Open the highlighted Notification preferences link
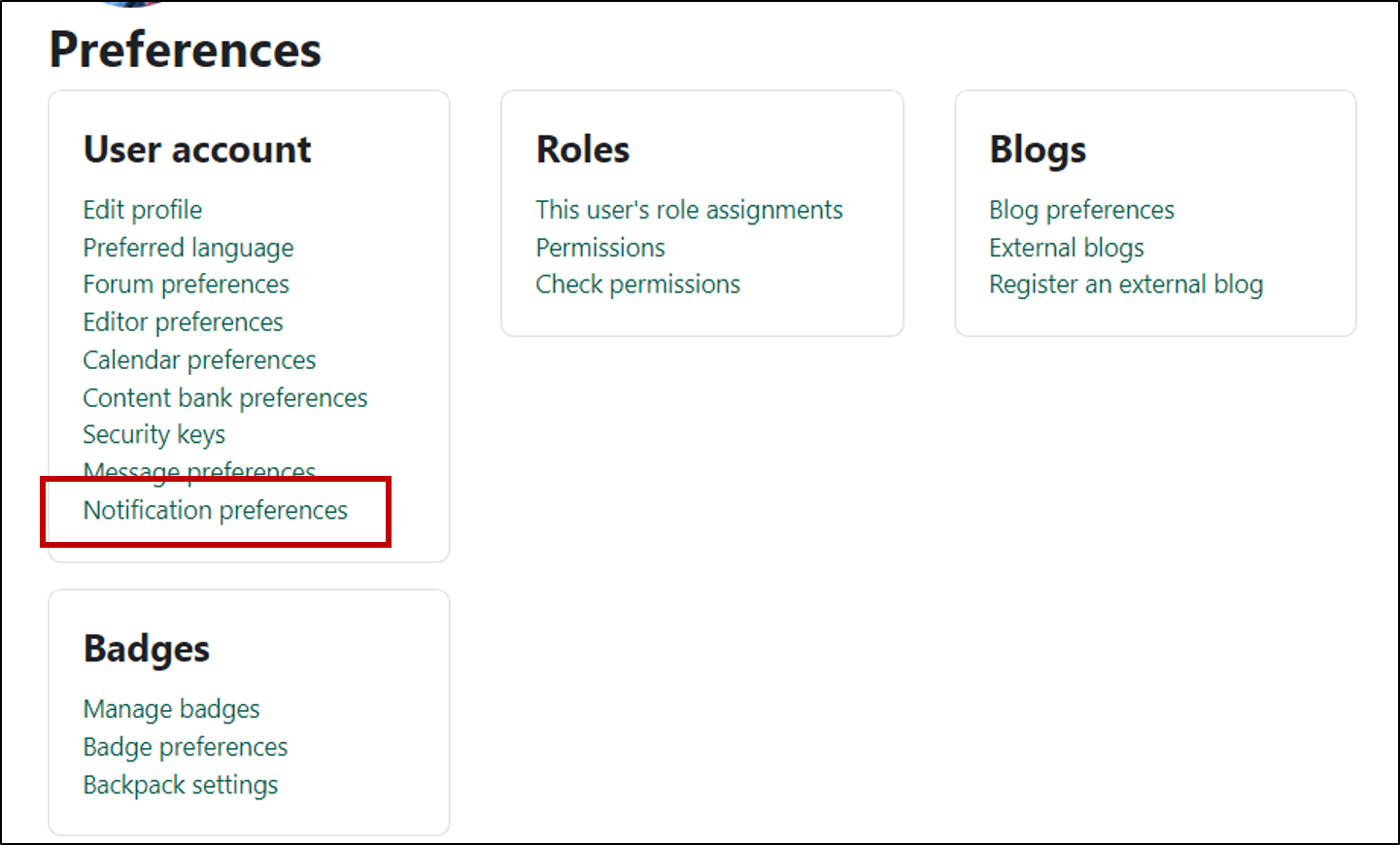This screenshot has width=1400, height=845. [x=215, y=510]
